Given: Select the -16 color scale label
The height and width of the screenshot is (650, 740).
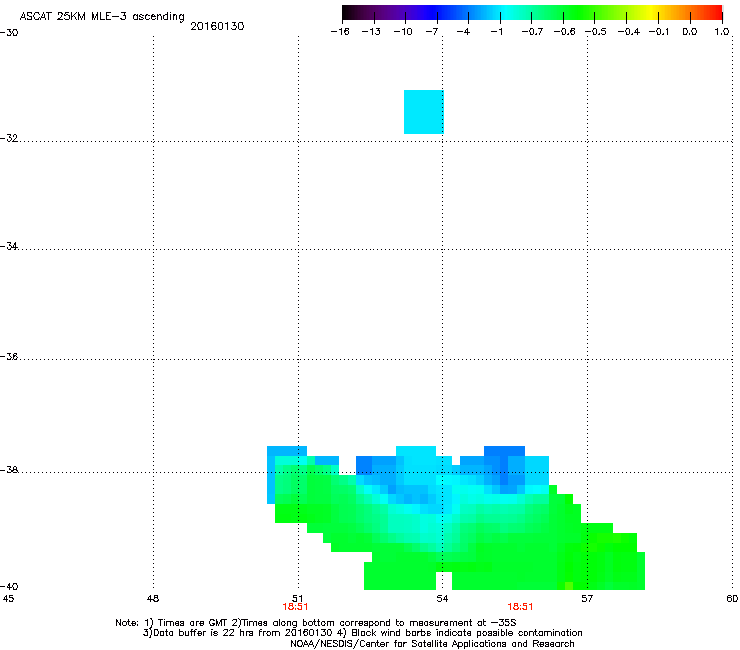Looking at the screenshot, I should [x=340, y=32].
